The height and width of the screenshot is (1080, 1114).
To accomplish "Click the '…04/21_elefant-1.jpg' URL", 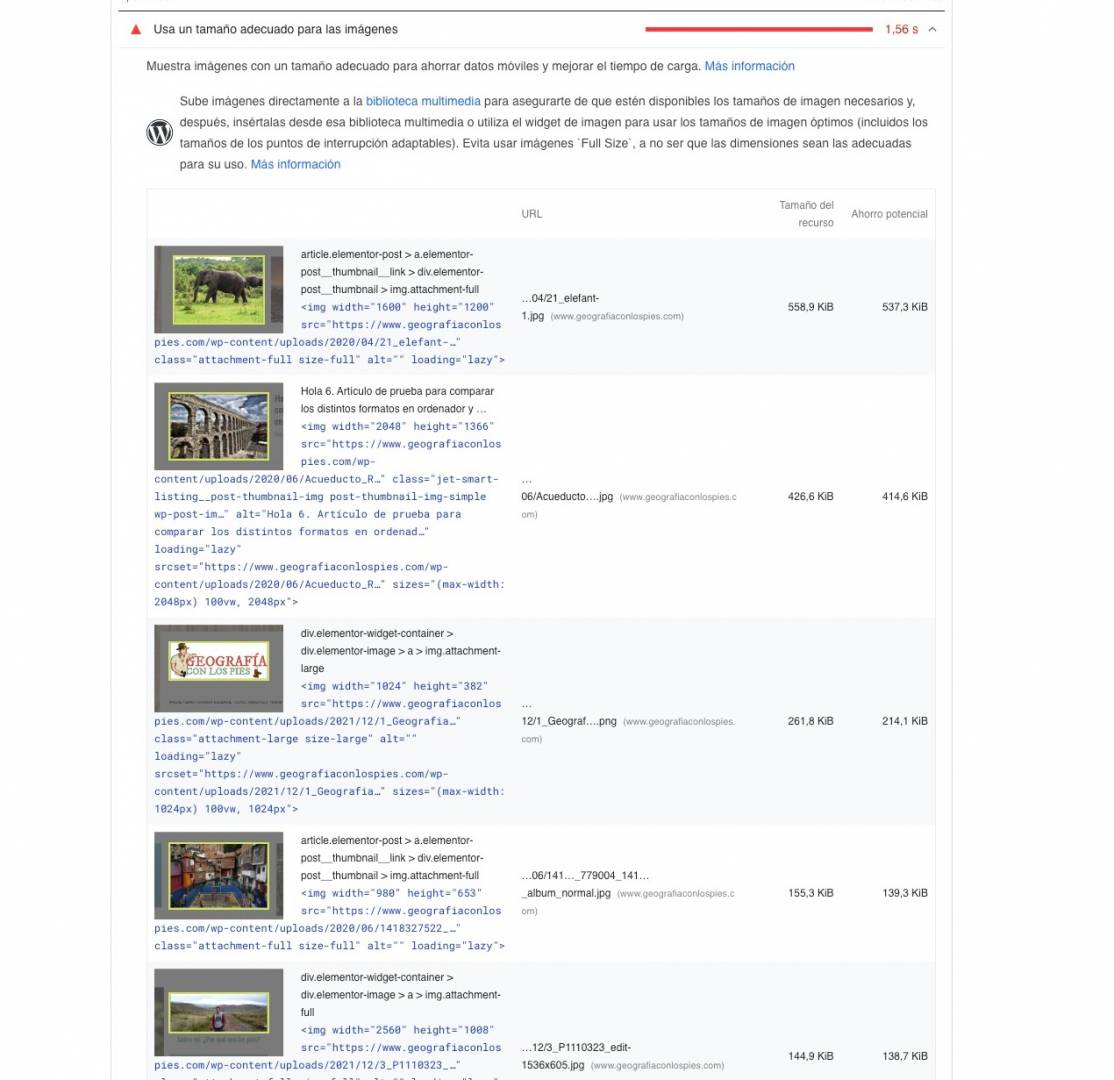I will 560,307.
